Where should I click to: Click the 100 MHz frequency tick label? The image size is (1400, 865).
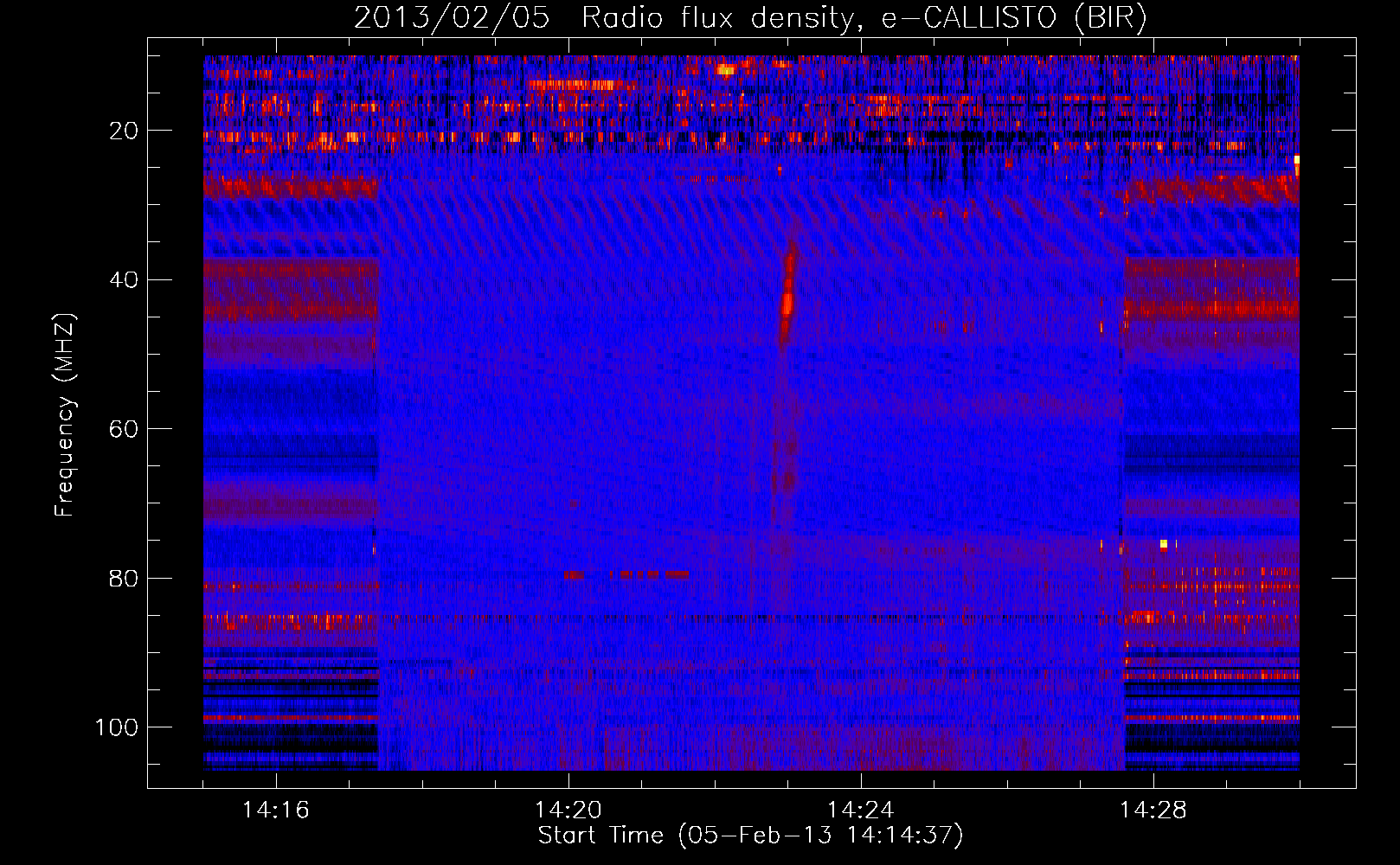click(x=117, y=727)
